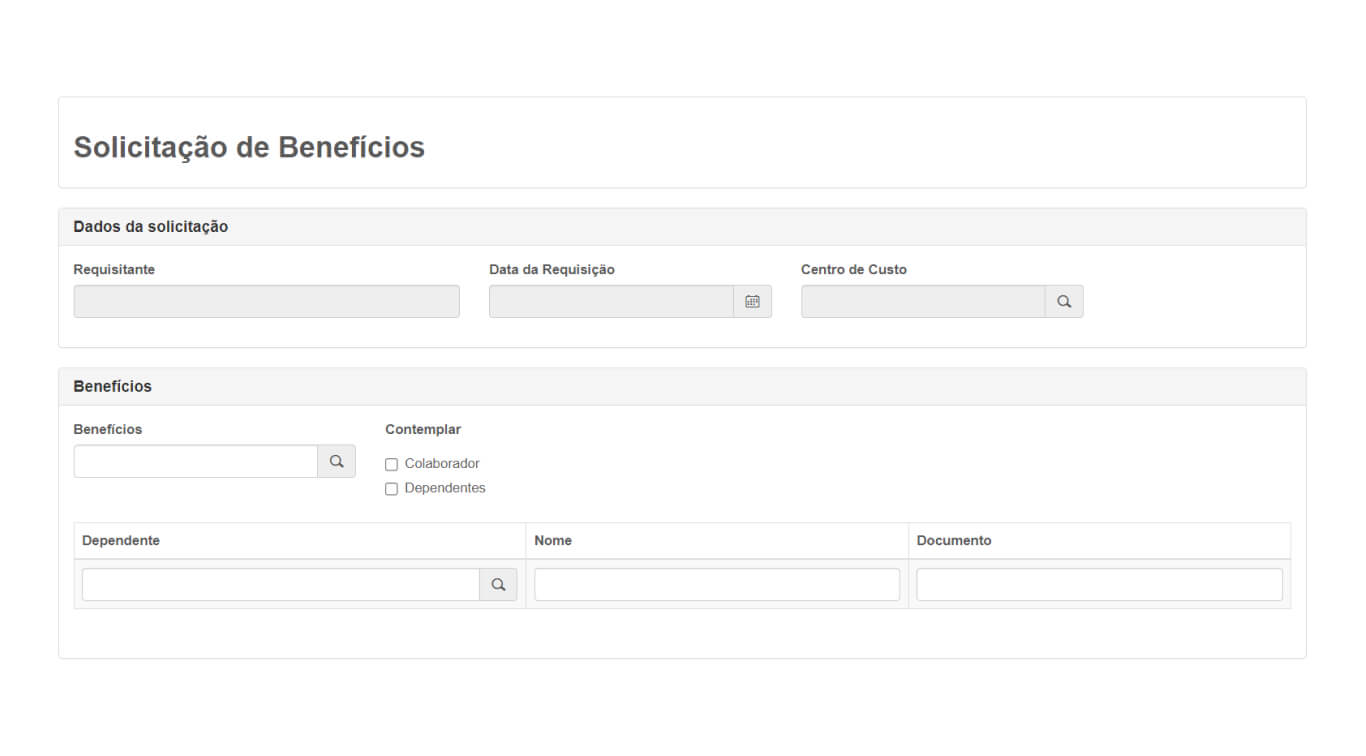
Task: Click the Documento column header
Action: tap(954, 540)
